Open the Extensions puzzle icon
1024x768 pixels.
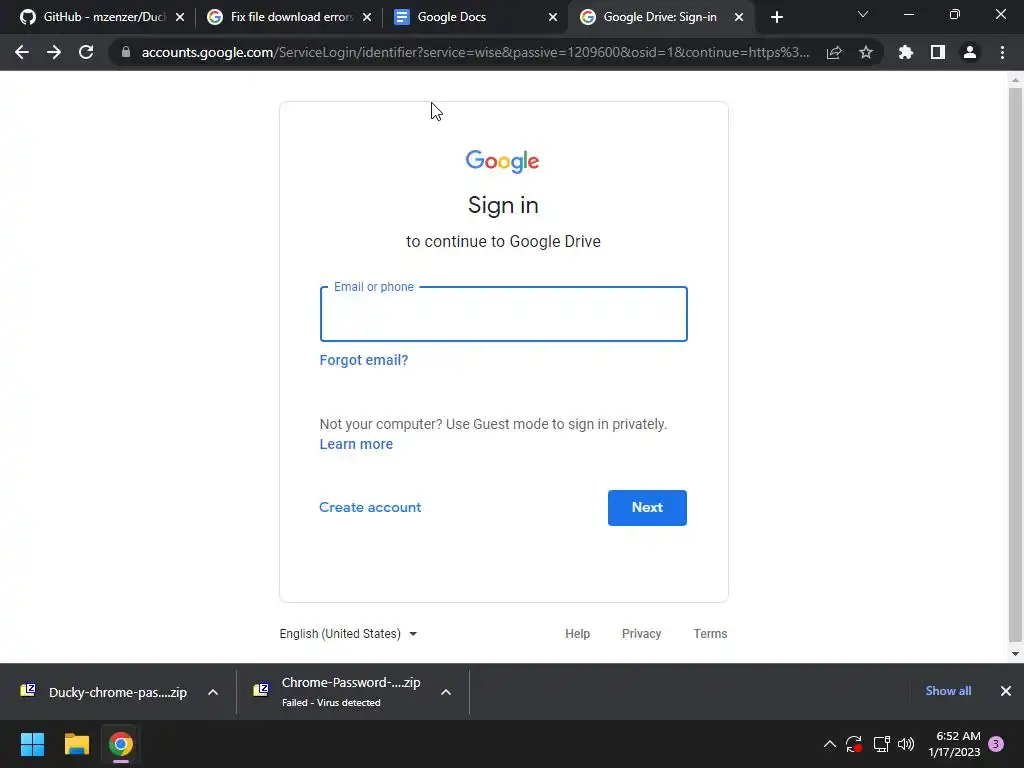pos(906,52)
